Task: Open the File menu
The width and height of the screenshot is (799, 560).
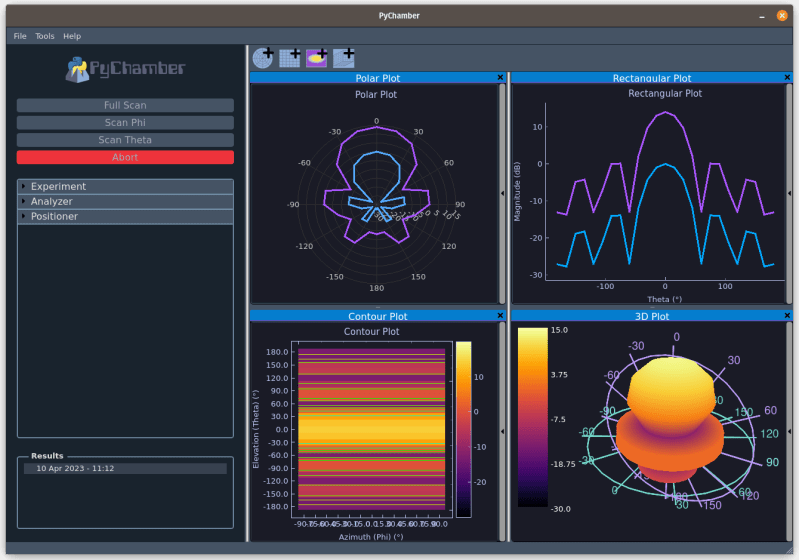Action: pyautogui.click(x=20, y=36)
